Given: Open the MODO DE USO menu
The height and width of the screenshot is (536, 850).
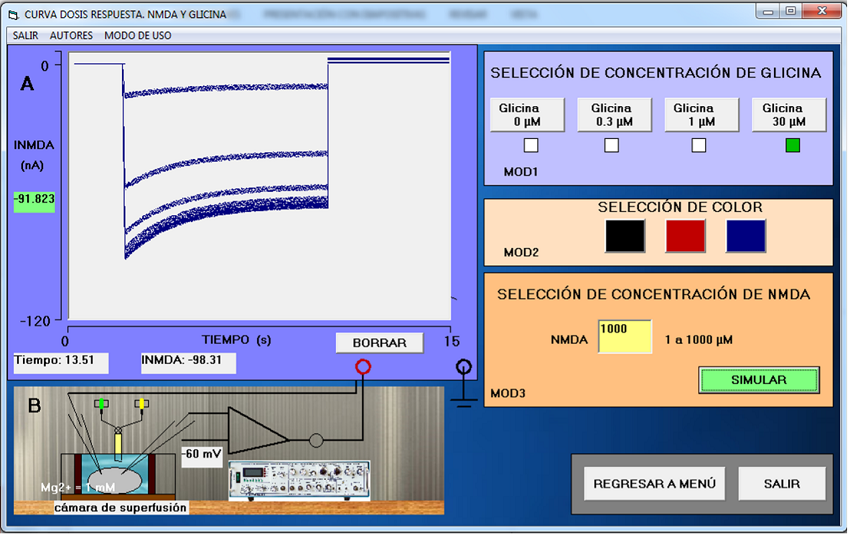Looking at the screenshot, I should [138, 35].
